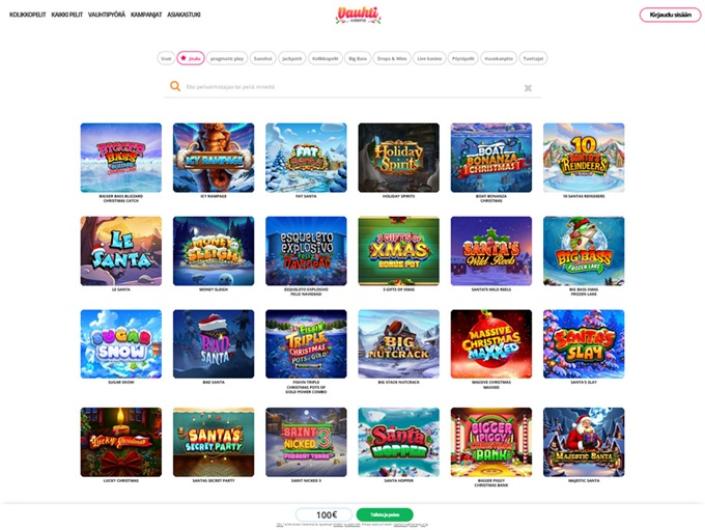Image resolution: width=705 pixels, height=530 pixels.
Task: Click the Kirjaudu sisään login button
Action: 670,15
